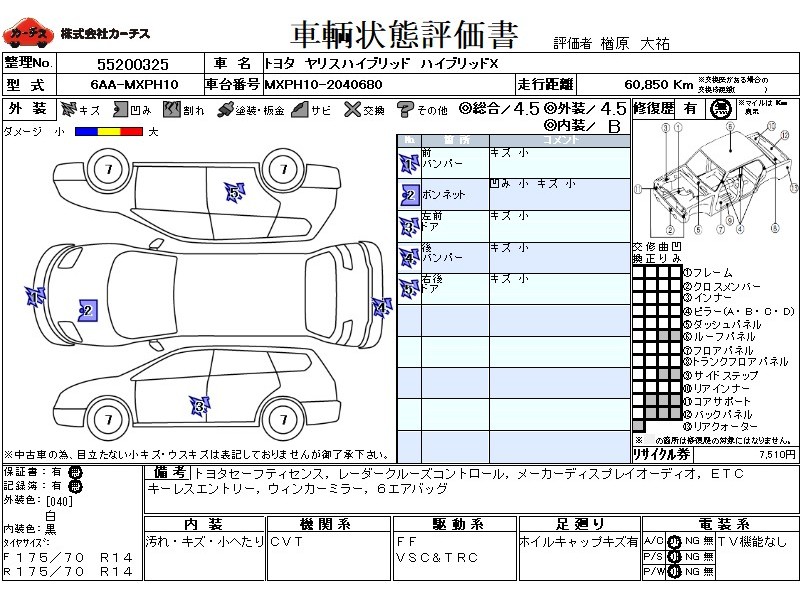Click the フレーム repair grid first cell

[637, 272]
